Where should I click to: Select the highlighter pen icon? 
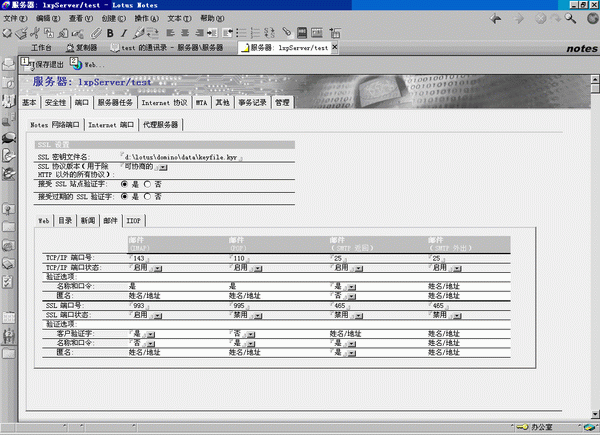click(x=139, y=33)
